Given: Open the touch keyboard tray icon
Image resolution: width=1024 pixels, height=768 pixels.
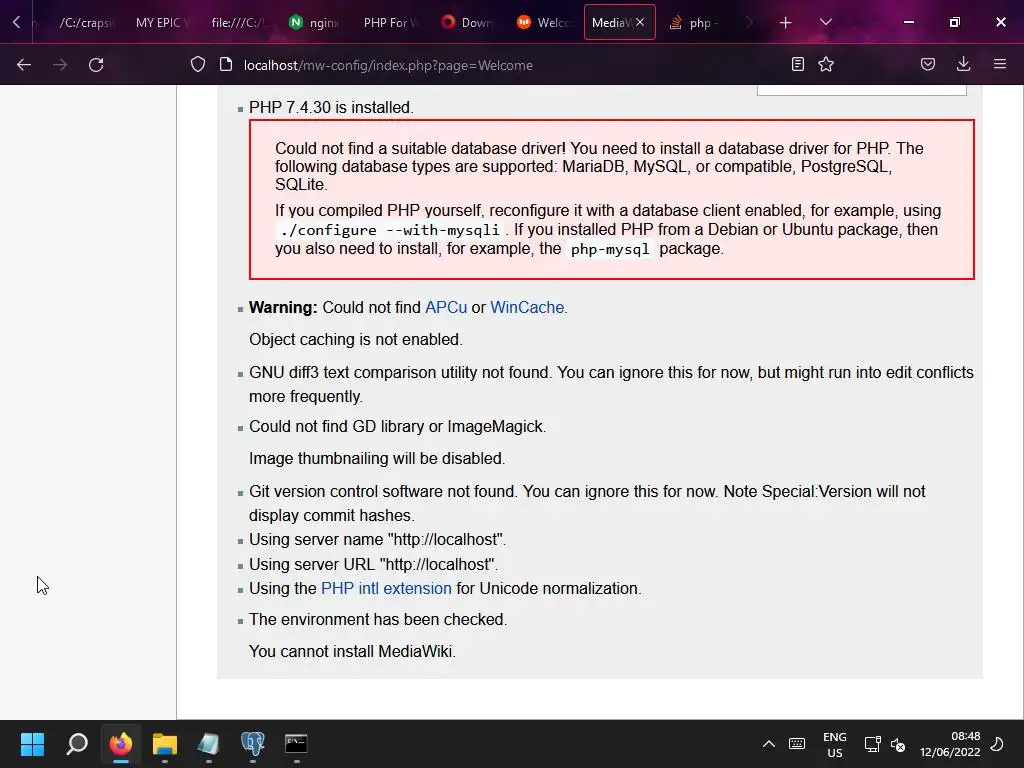Looking at the screenshot, I should 797,744.
